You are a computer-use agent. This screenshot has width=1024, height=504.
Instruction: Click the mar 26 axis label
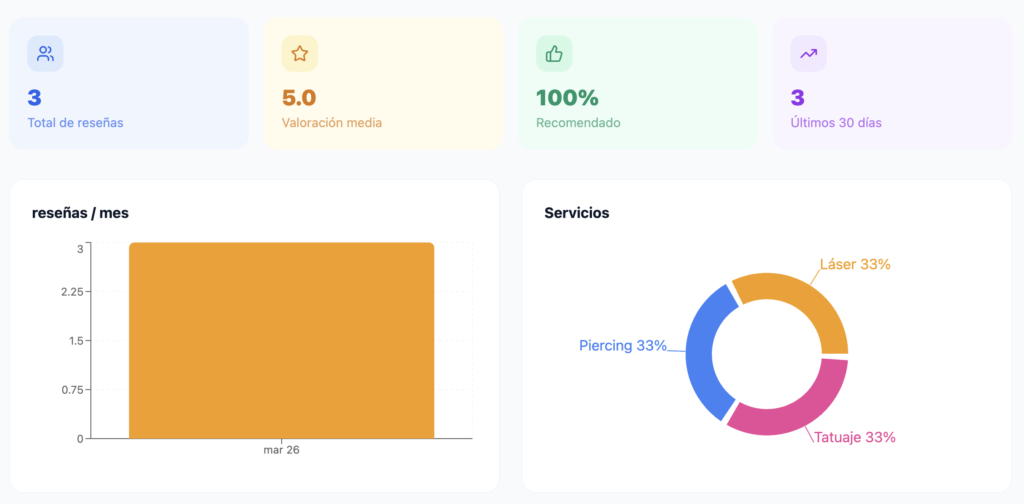pyautogui.click(x=281, y=450)
